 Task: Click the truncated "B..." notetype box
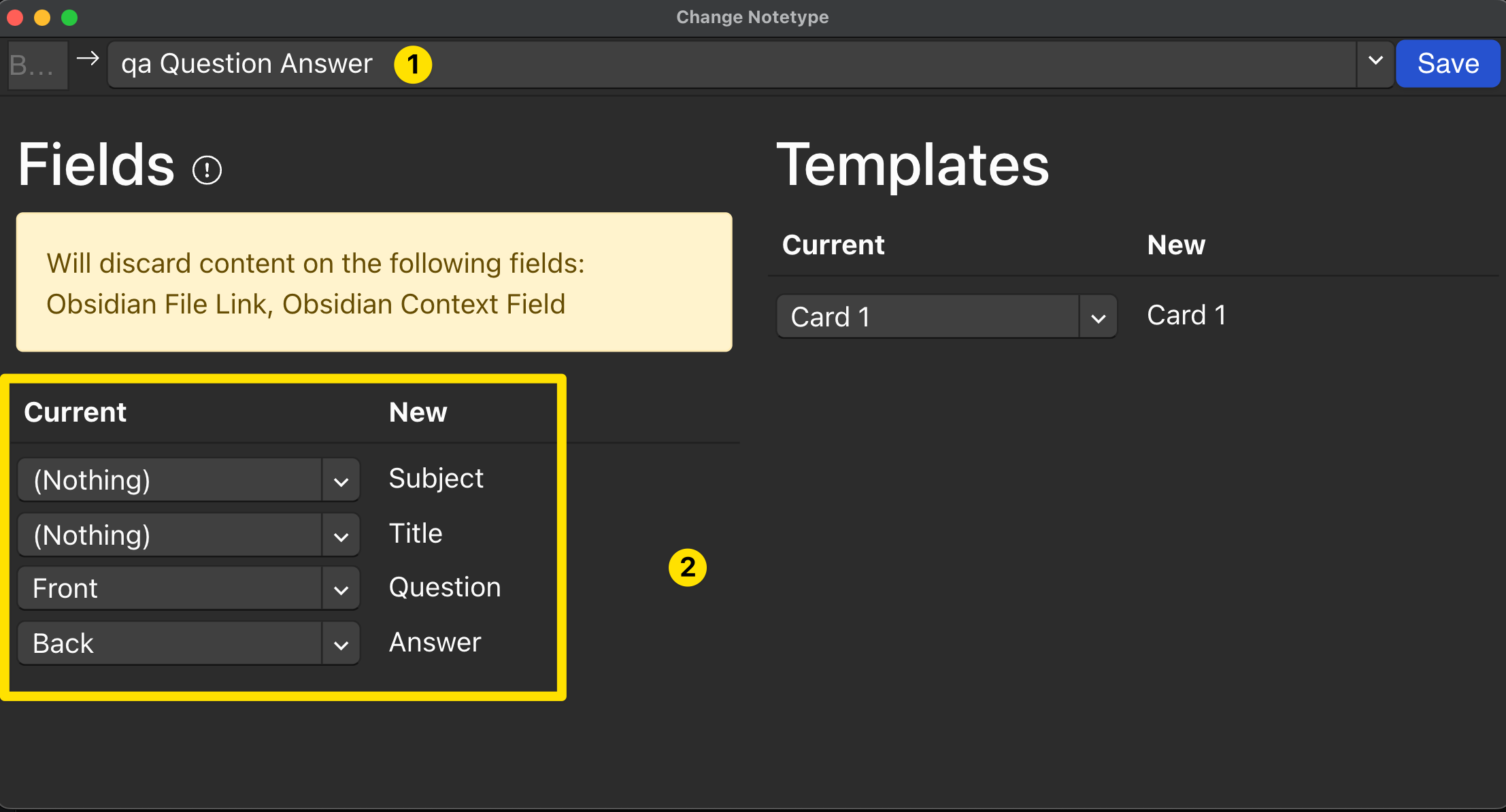click(x=37, y=63)
